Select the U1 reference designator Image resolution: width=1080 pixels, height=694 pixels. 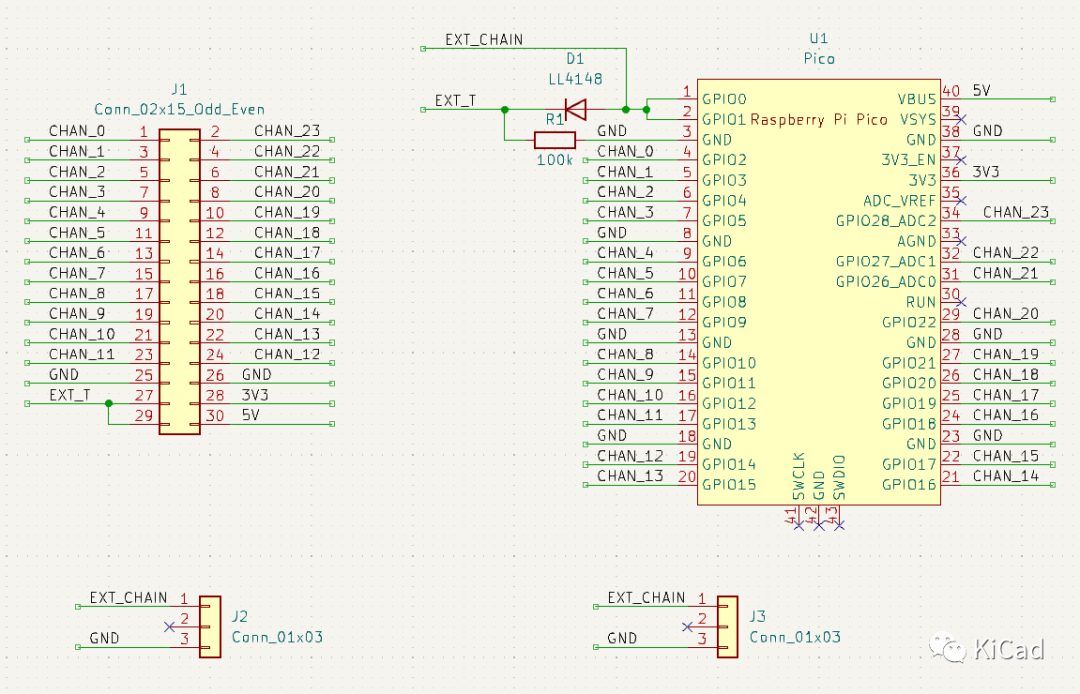(x=818, y=39)
